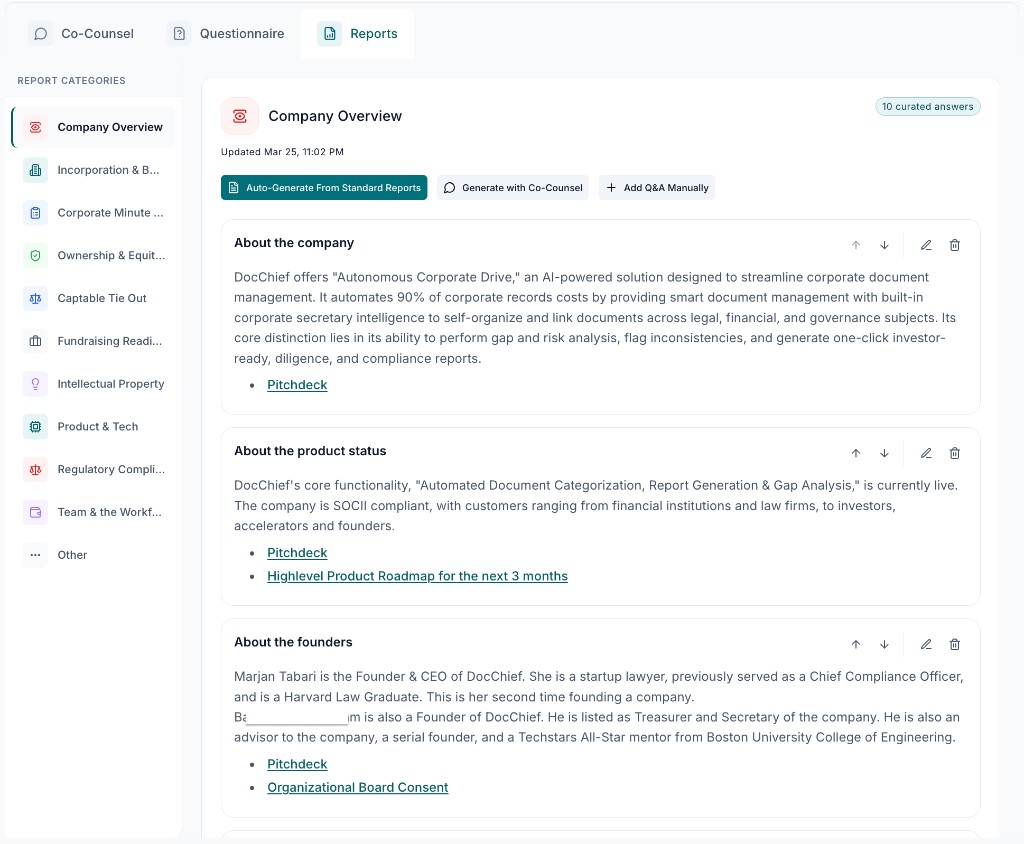Click the Intellectual Property lightbulb icon
This screenshot has height=844, width=1024.
pos(36,384)
